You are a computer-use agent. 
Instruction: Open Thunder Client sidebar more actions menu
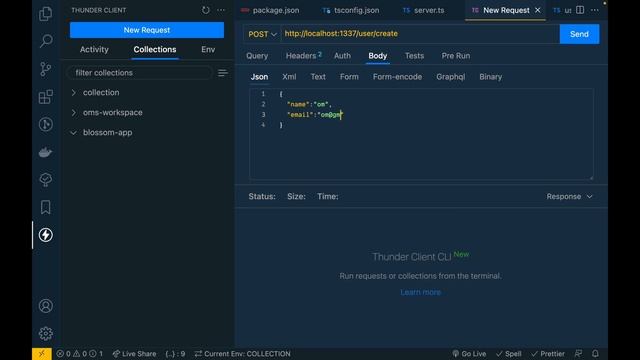221,10
